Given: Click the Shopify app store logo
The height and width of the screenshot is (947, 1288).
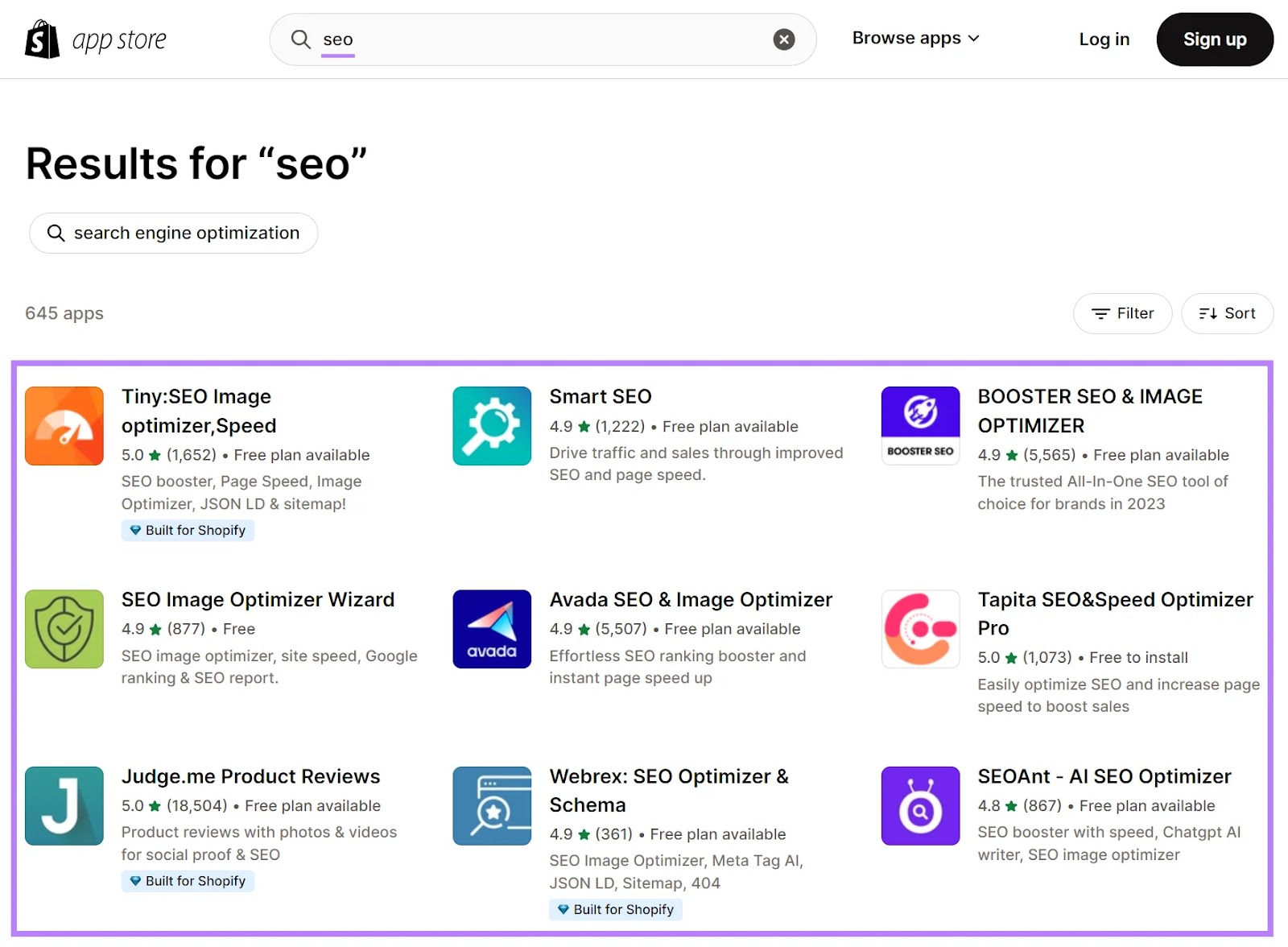Looking at the screenshot, I should click(94, 39).
